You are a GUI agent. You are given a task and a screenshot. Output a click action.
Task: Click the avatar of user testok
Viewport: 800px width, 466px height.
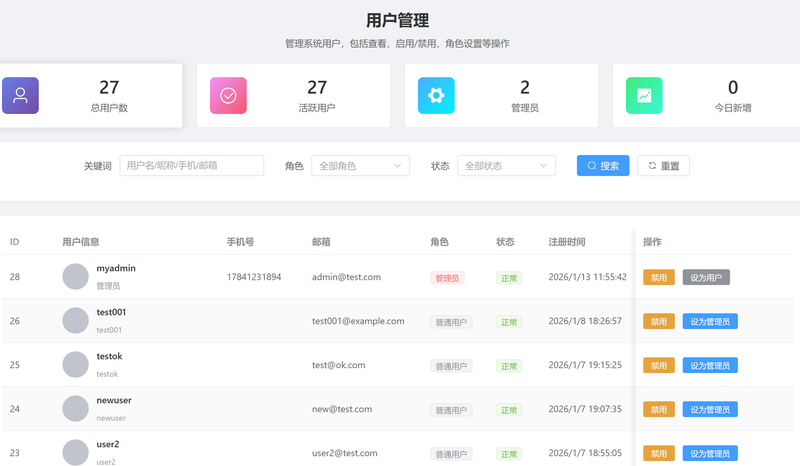pyautogui.click(x=76, y=365)
